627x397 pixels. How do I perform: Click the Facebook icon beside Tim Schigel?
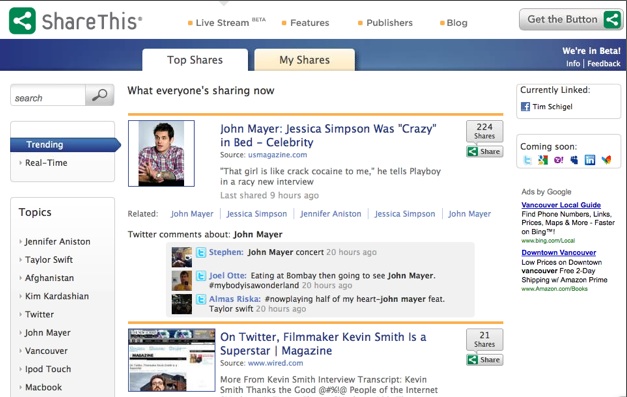pos(525,106)
